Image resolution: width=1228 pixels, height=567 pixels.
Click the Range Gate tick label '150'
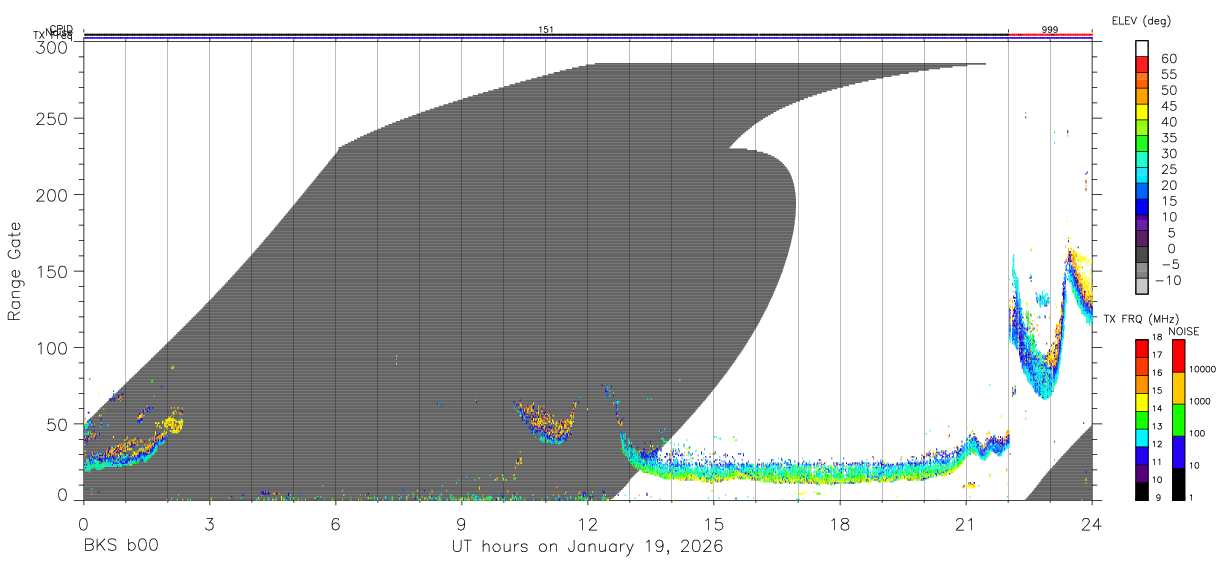pyautogui.click(x=52, y=271)
